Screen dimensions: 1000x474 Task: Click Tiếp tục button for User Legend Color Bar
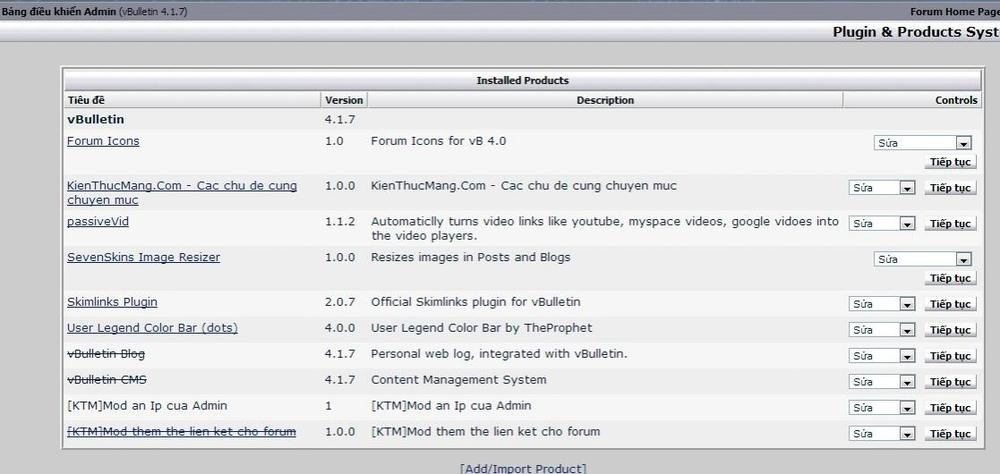coord(950,330)
